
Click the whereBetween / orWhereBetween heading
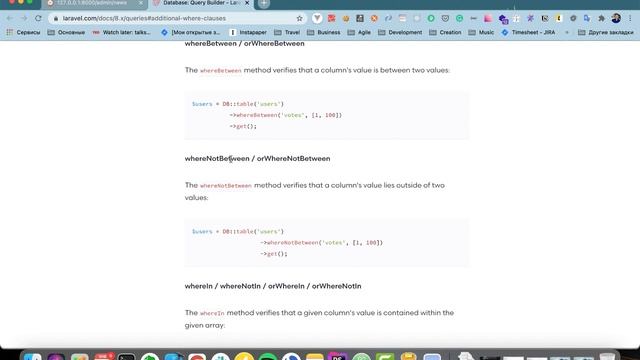click(244, 44)
